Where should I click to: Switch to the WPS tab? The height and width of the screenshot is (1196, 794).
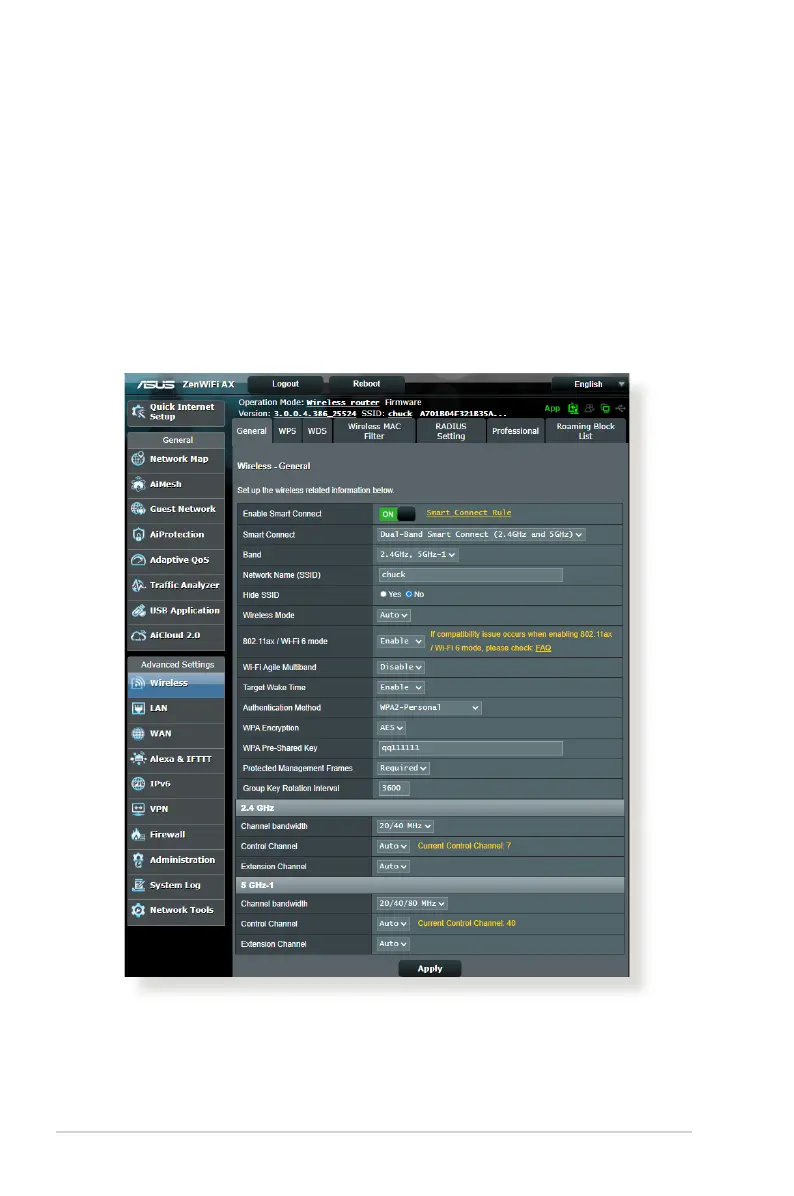tap(288, 431)
